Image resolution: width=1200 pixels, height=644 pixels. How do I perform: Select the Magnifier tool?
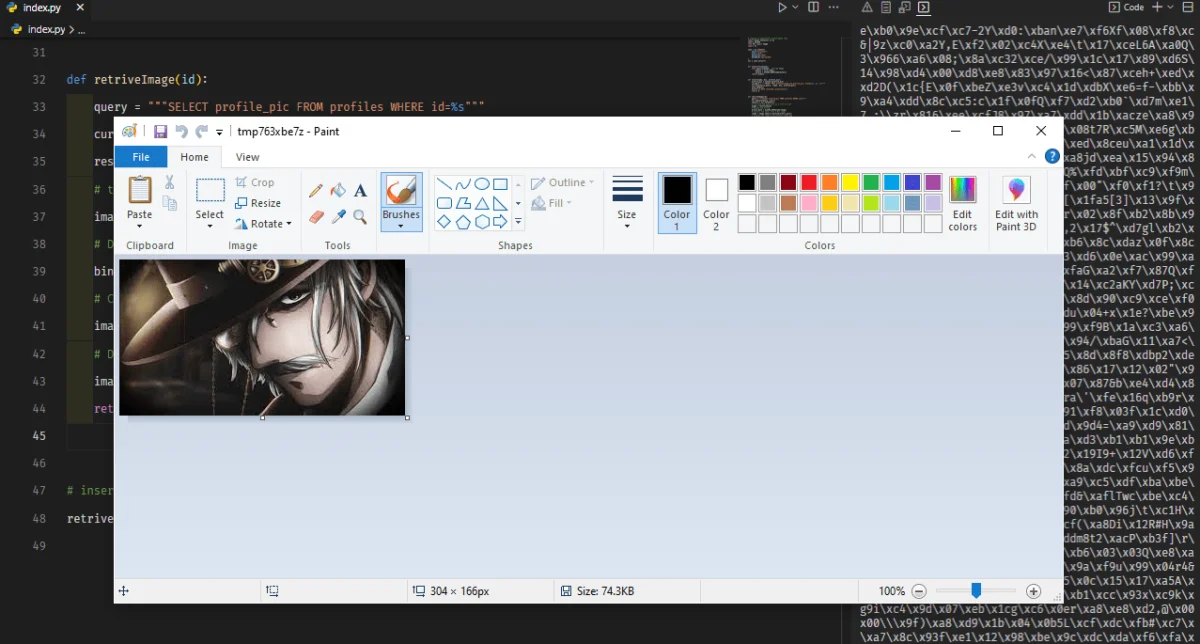360,217
